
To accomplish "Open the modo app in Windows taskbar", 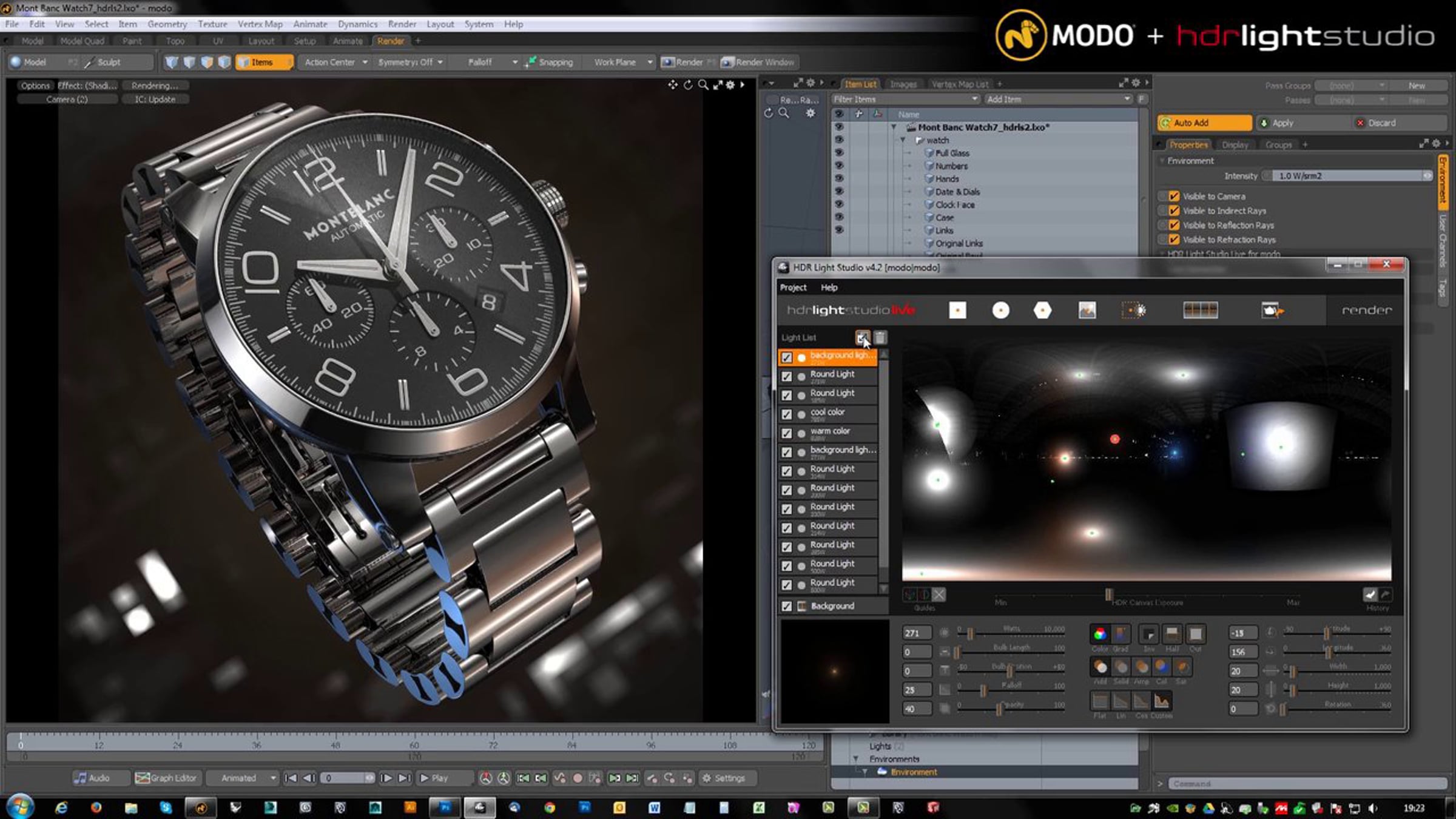I will [x=201, y=807].
